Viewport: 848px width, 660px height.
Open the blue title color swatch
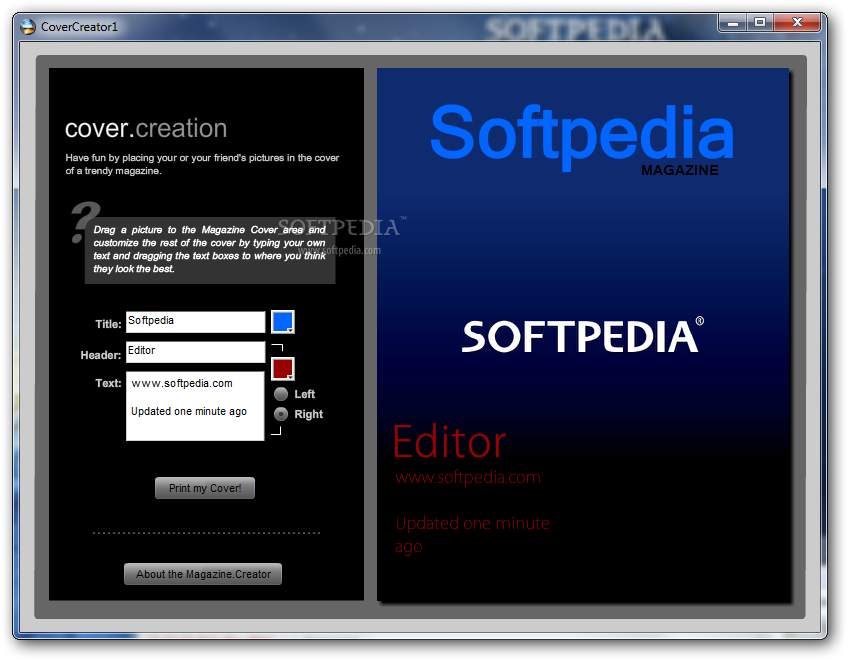click(282, 322)
